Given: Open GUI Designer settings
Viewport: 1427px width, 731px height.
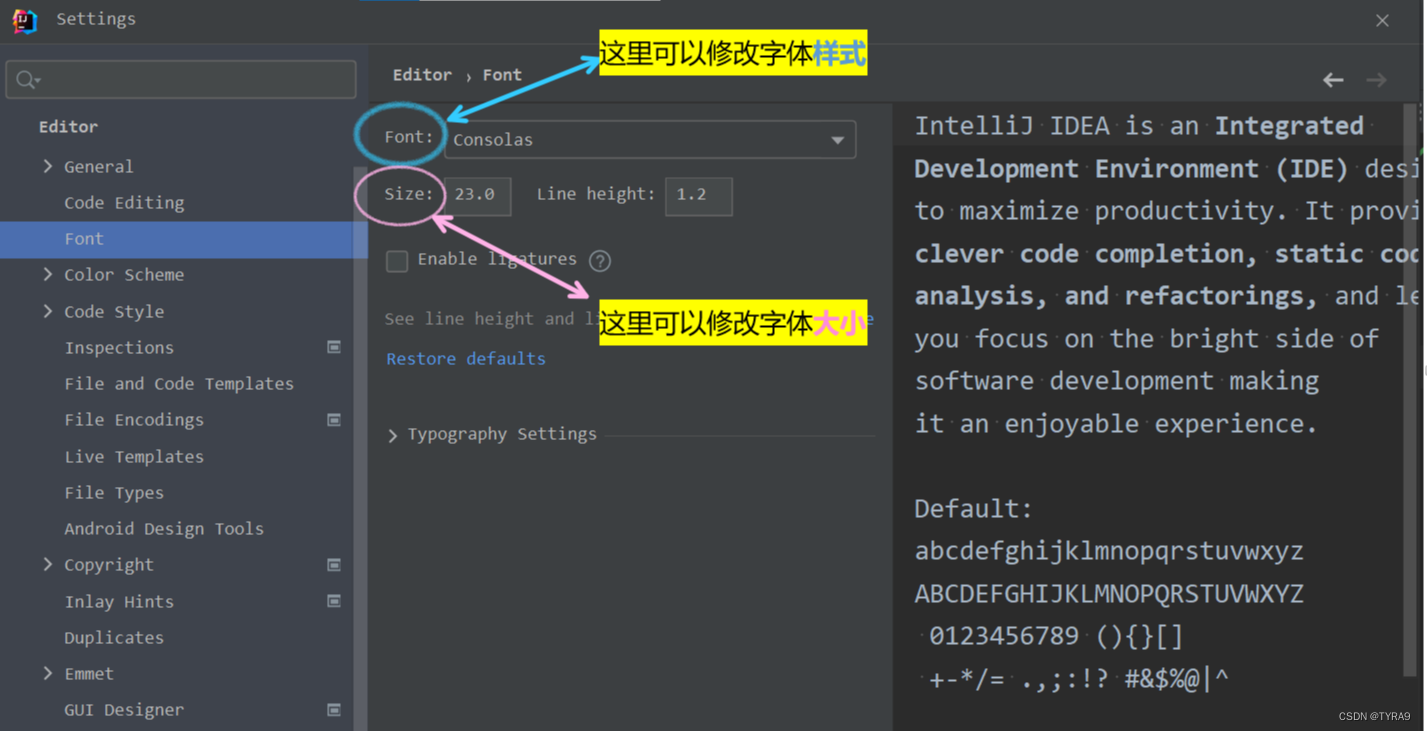Looking at the screenshot, I should point(124,710).
